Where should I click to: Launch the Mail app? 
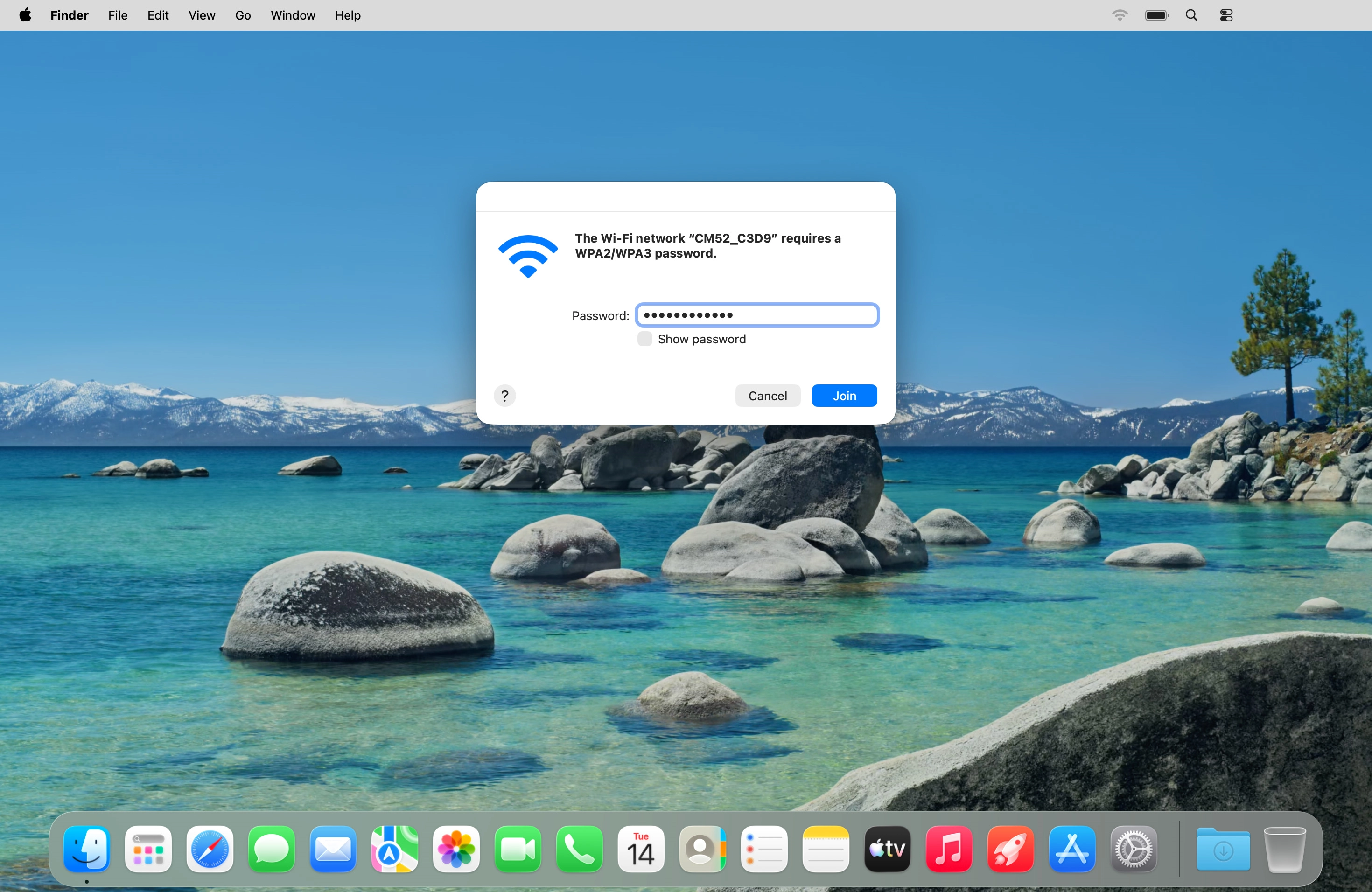[x=333, y=850]
